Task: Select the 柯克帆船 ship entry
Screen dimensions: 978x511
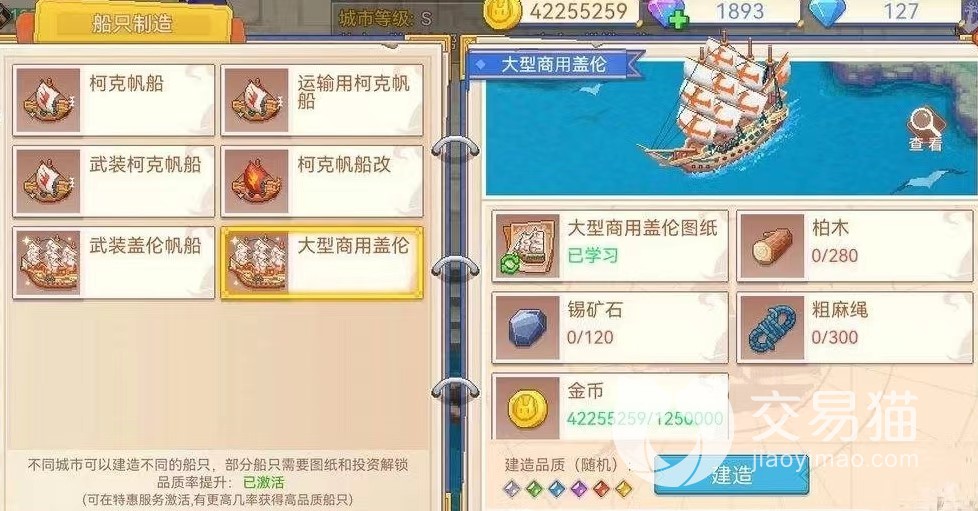Action: tap(114, 100)
